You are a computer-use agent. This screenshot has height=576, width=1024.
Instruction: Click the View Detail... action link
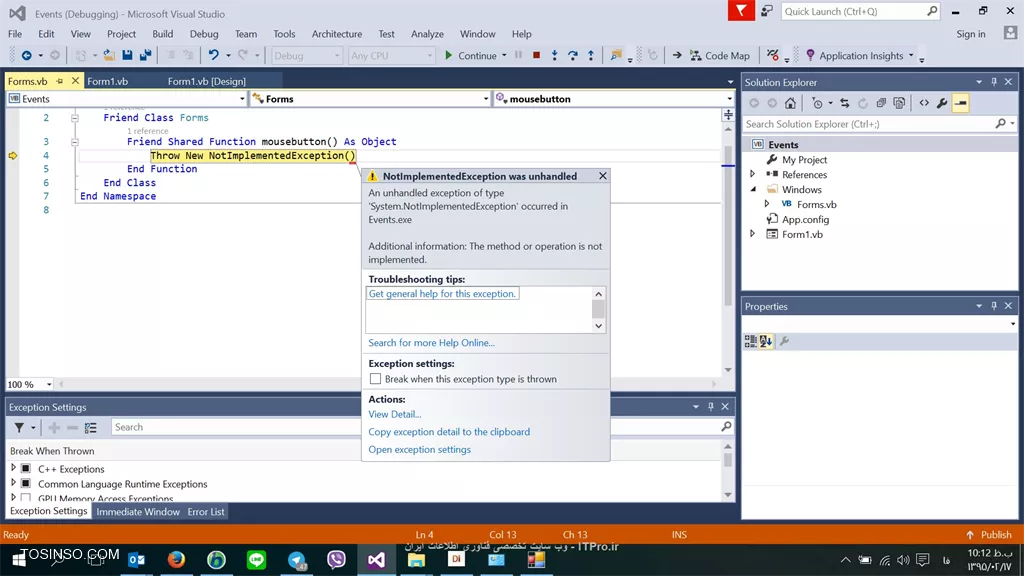(x=394, y=414)
